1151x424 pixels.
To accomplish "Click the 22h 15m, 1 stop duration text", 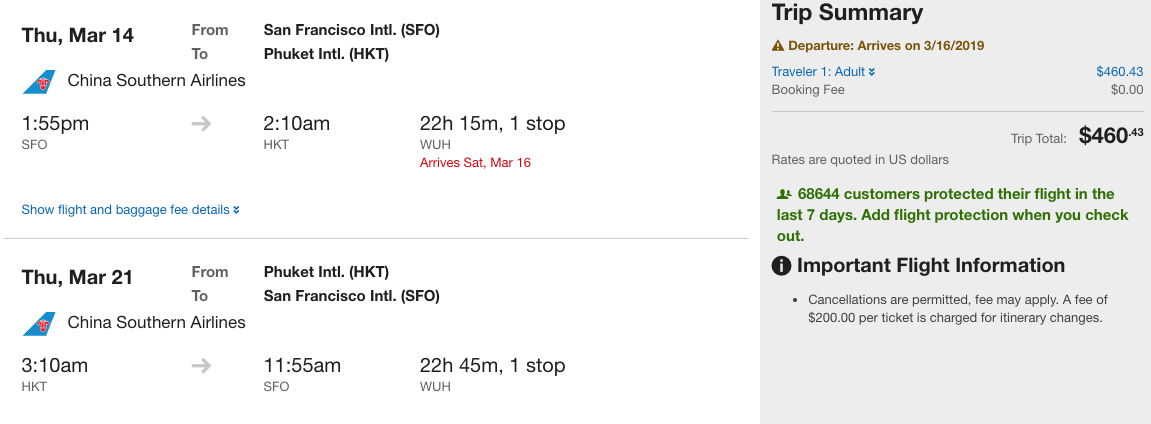I will coord(492,124).
